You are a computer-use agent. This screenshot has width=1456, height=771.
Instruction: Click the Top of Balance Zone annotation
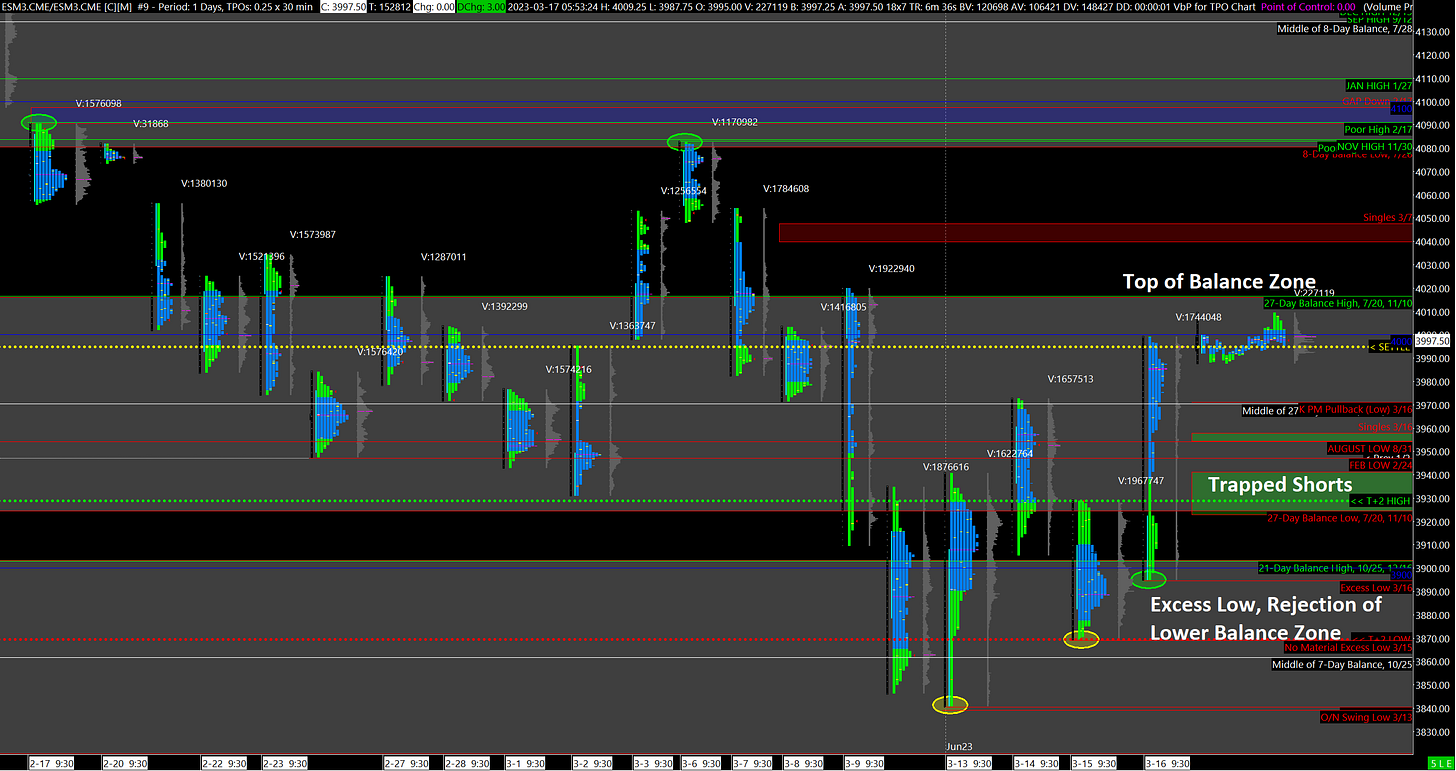(x=1219, y=281)
